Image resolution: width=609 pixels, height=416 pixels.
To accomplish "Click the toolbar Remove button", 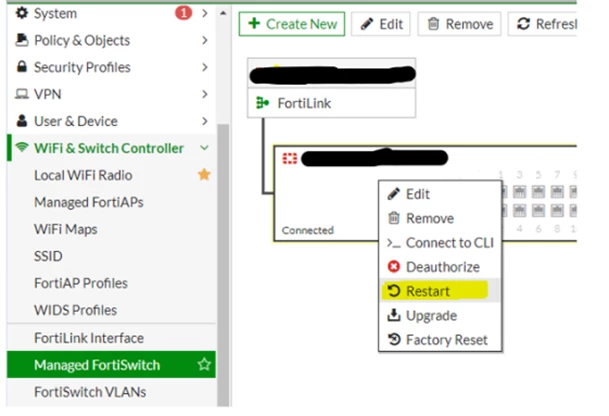I will pos(459,24).
